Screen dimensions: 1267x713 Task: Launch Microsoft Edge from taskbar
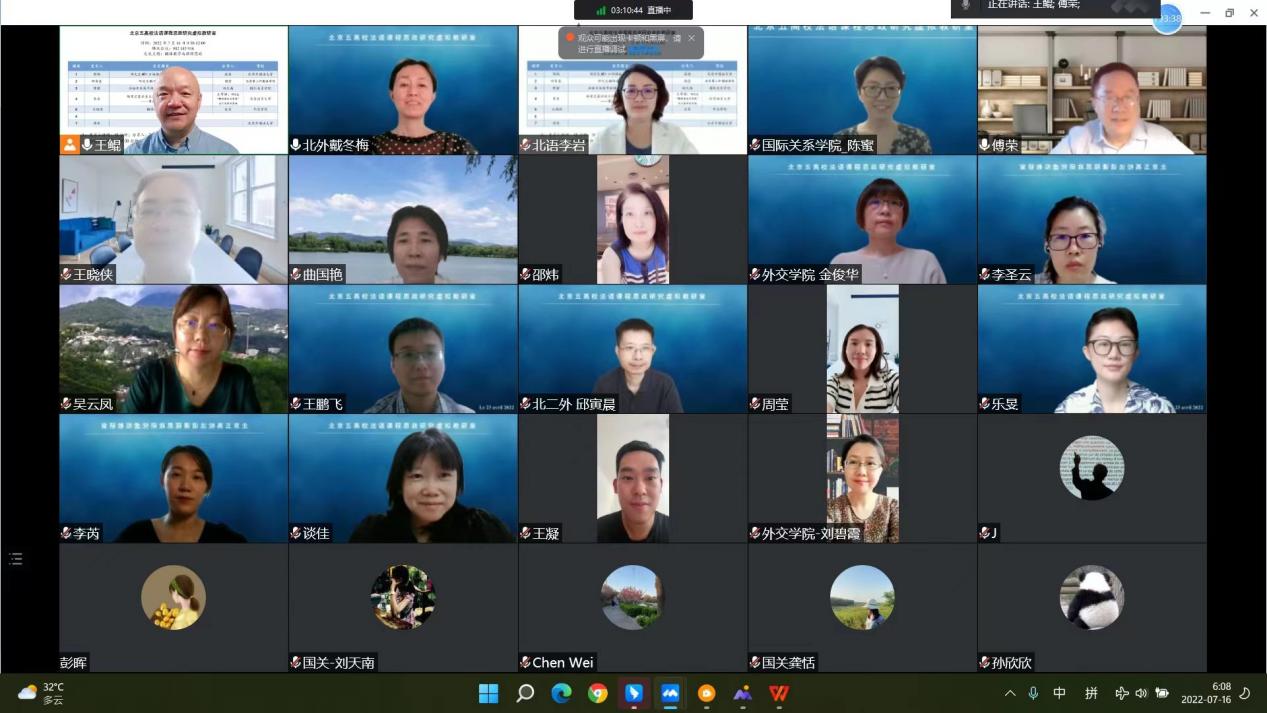(x=561, y=693)
